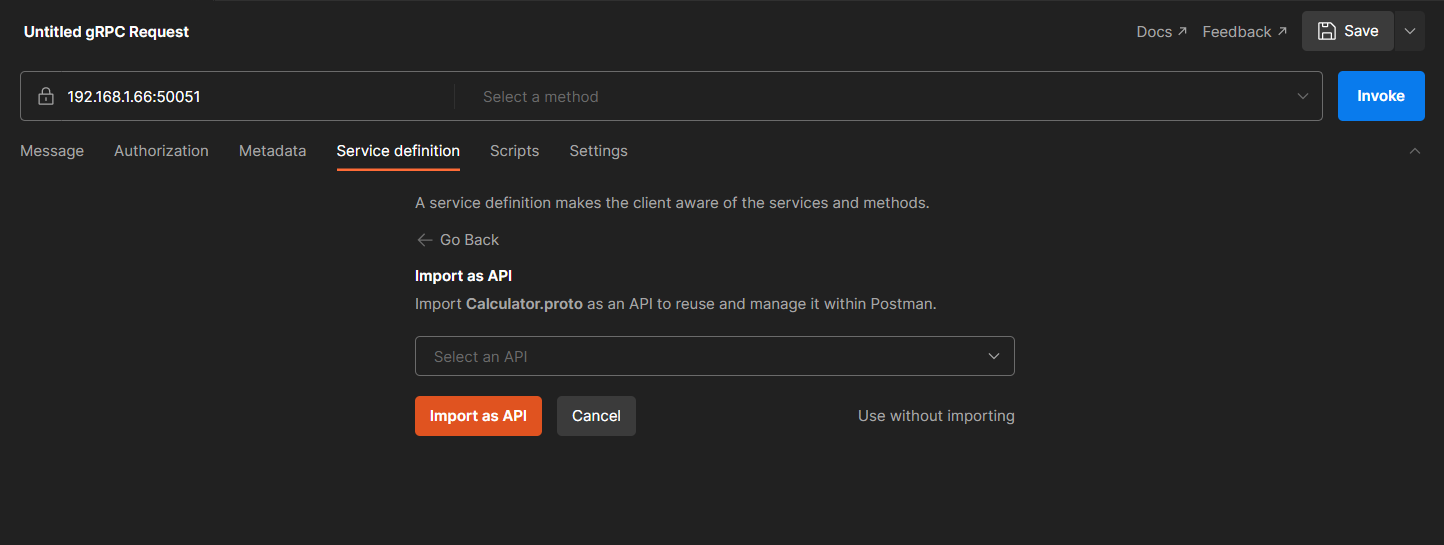This screenshot has width=1444, height=545.
Task: Open the Docs link
Action: [x=1161, y=32]
